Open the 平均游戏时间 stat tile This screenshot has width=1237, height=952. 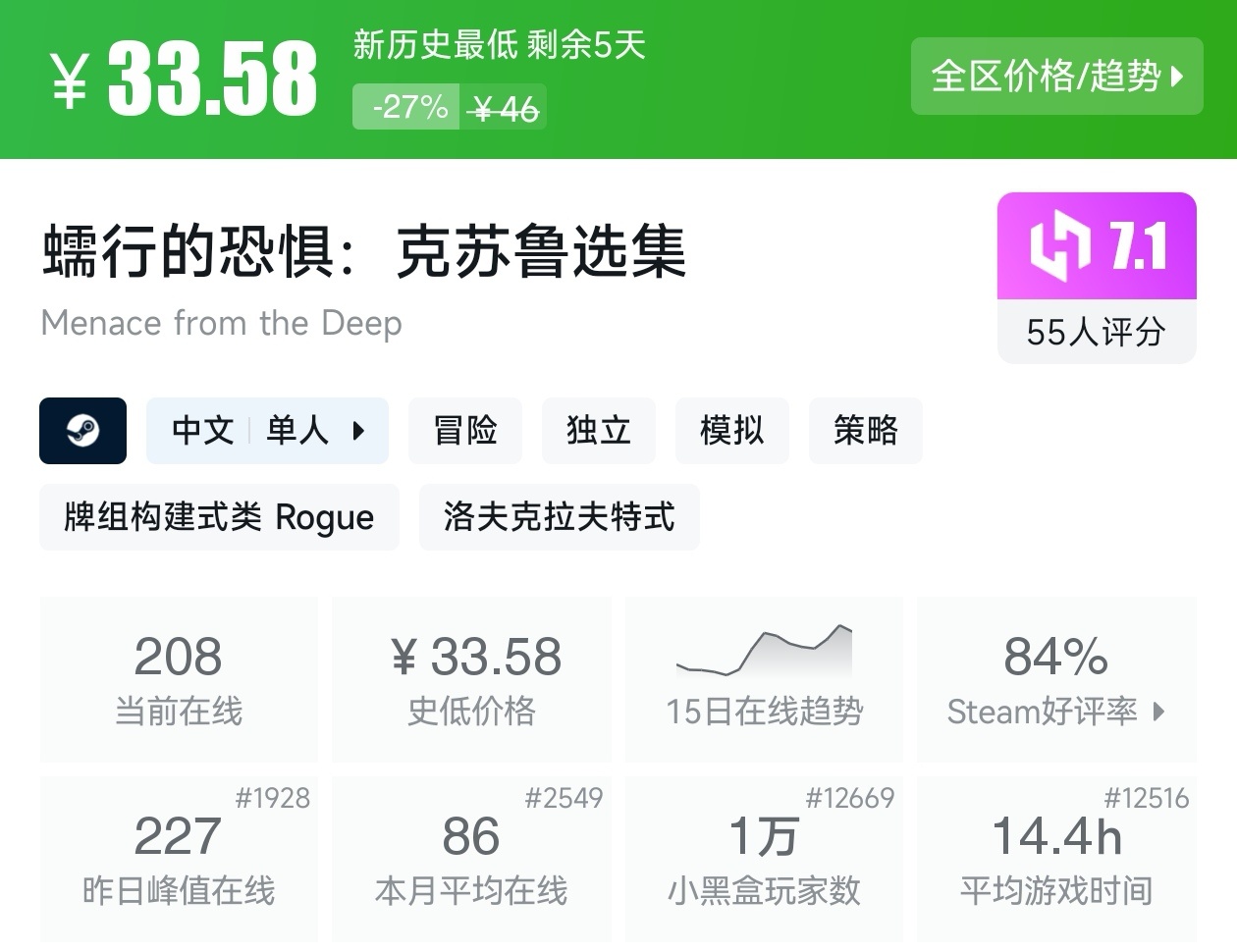(1057, 859)
